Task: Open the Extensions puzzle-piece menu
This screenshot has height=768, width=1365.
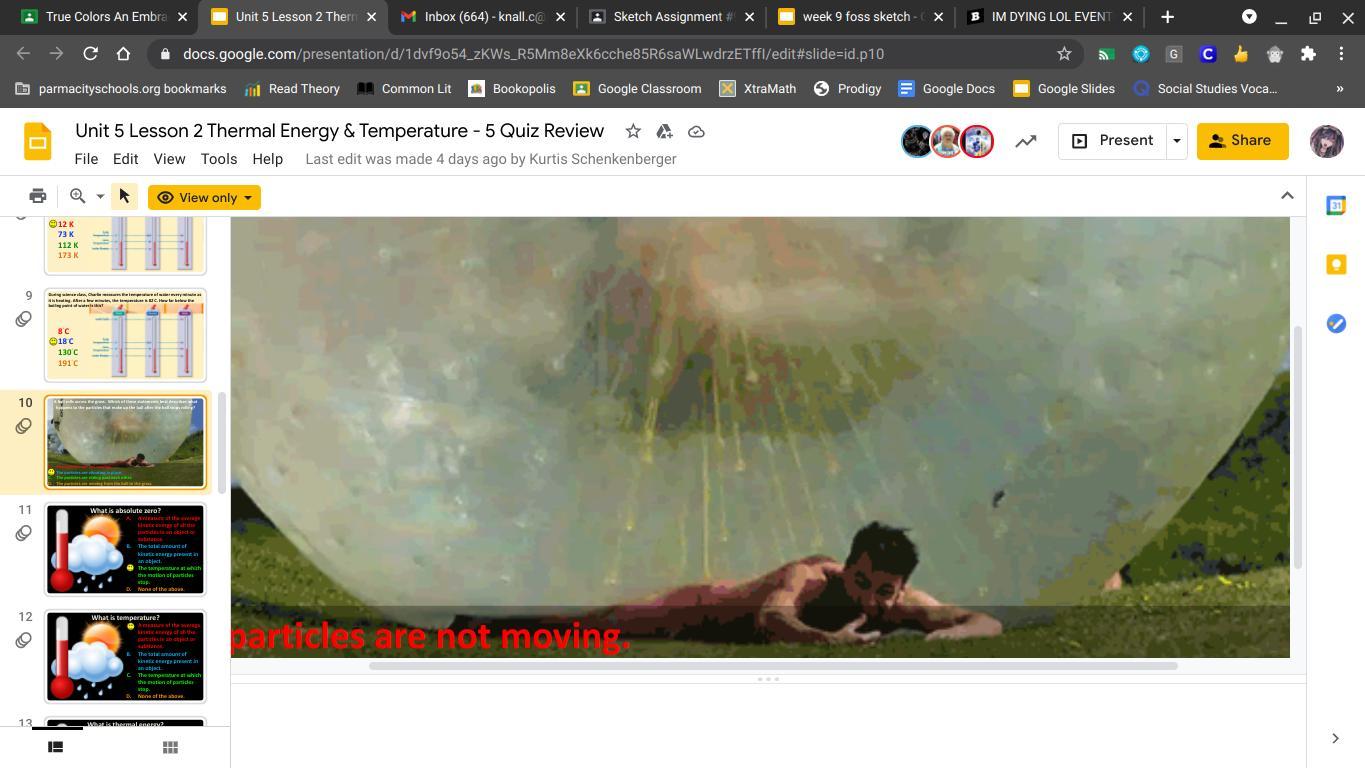Action: point(1308,54)
